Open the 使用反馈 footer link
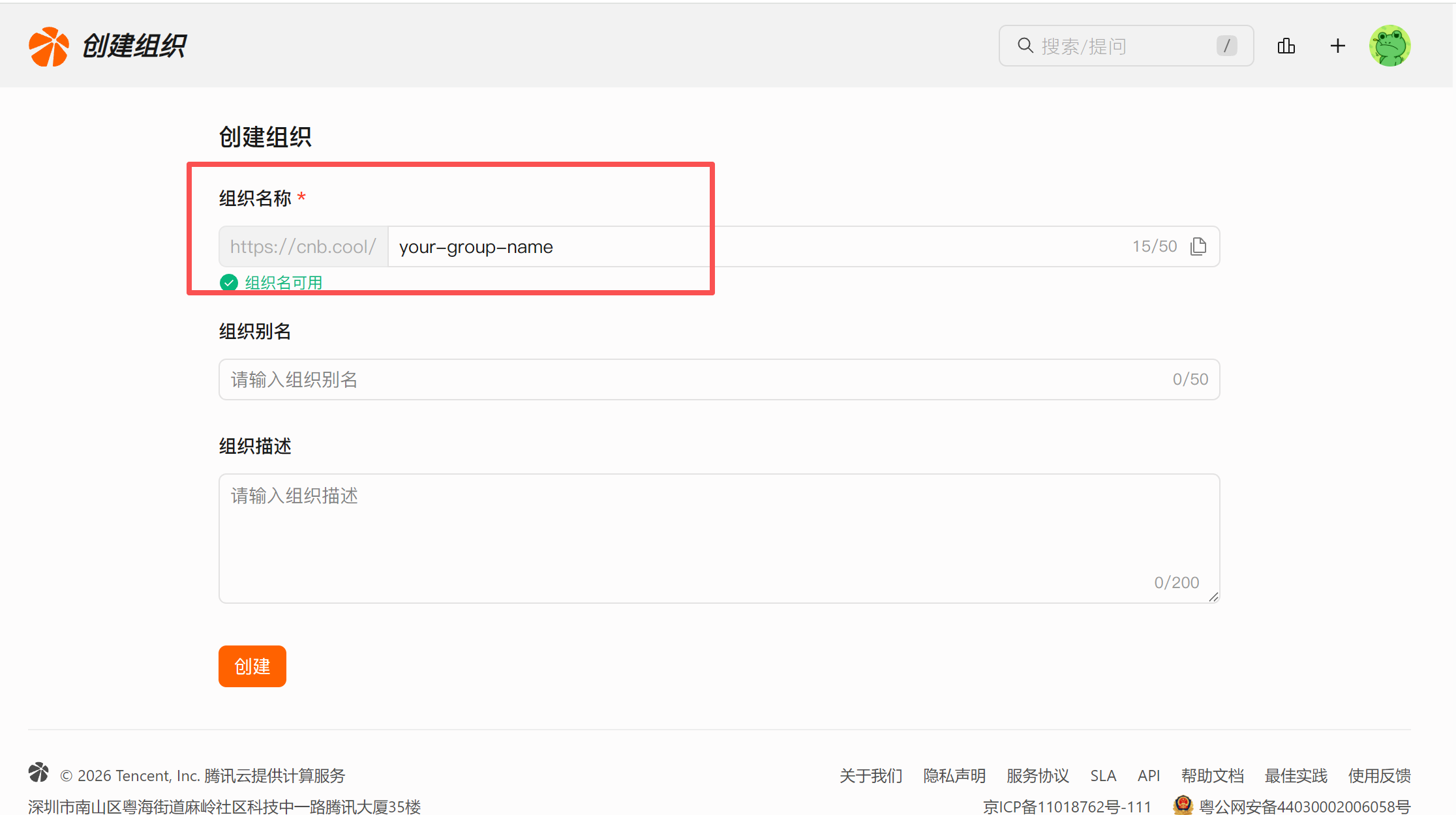 click(x=1379, y=776)
